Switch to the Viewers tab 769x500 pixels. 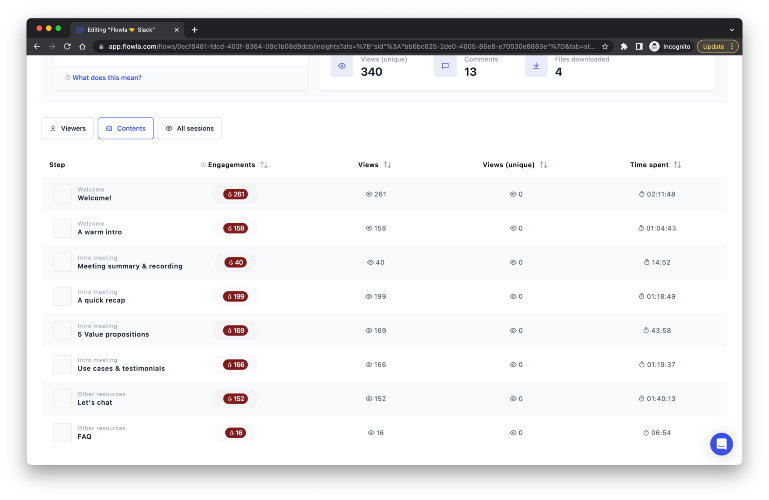[68, 128]
